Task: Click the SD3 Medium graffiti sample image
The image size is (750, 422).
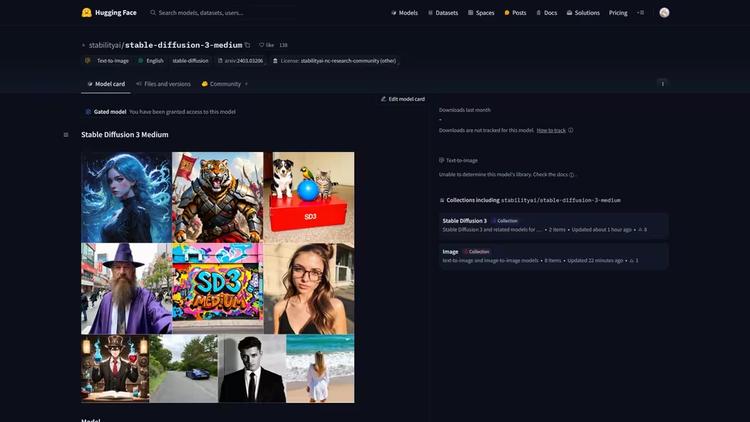Action: 218,288
